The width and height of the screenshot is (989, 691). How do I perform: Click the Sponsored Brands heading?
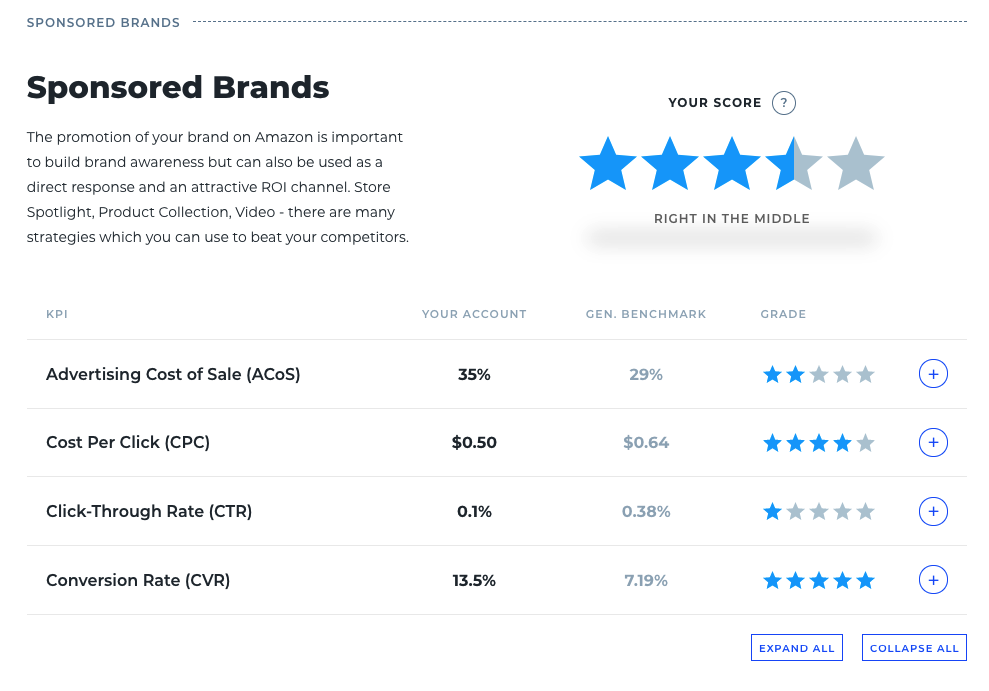178,88
